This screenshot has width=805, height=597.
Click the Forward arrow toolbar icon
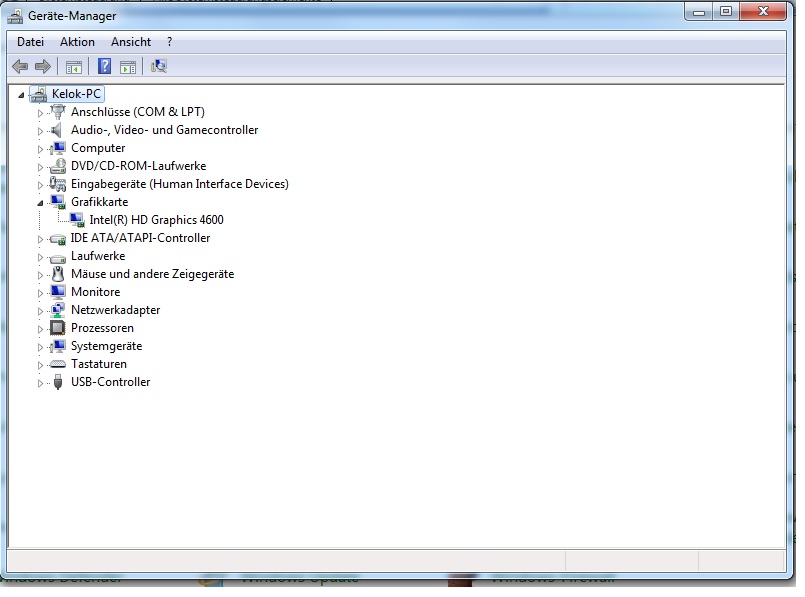(x=43, y=66)
